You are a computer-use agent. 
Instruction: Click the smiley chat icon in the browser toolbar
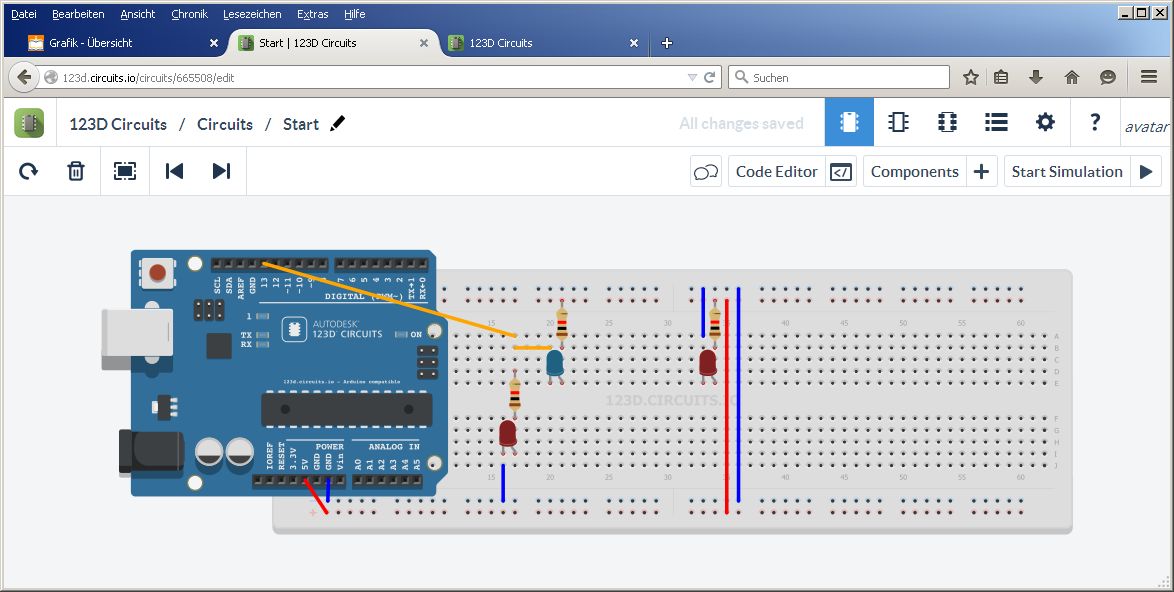click(x=1108, y=77)
